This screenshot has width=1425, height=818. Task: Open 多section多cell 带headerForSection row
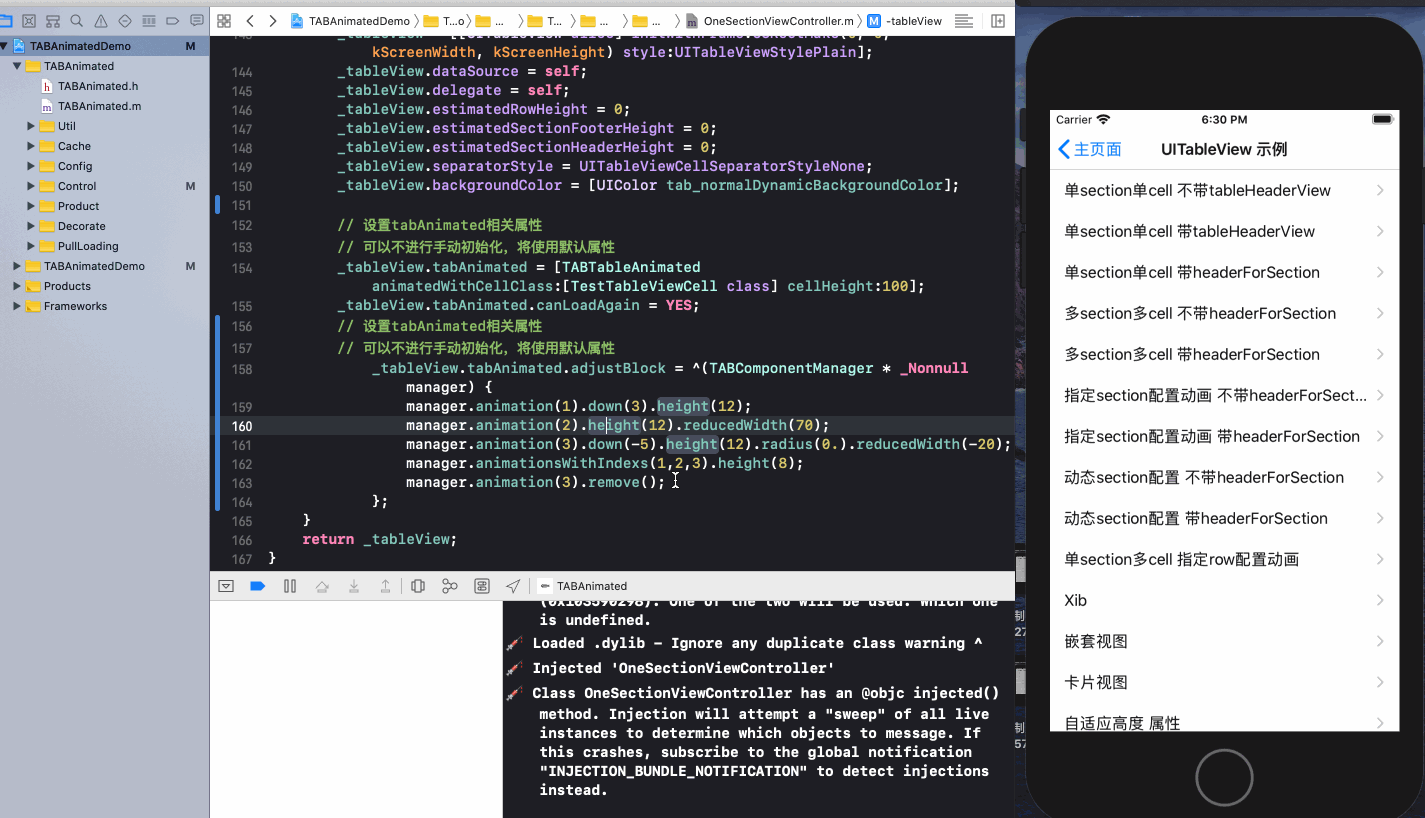coord(1224,354)
